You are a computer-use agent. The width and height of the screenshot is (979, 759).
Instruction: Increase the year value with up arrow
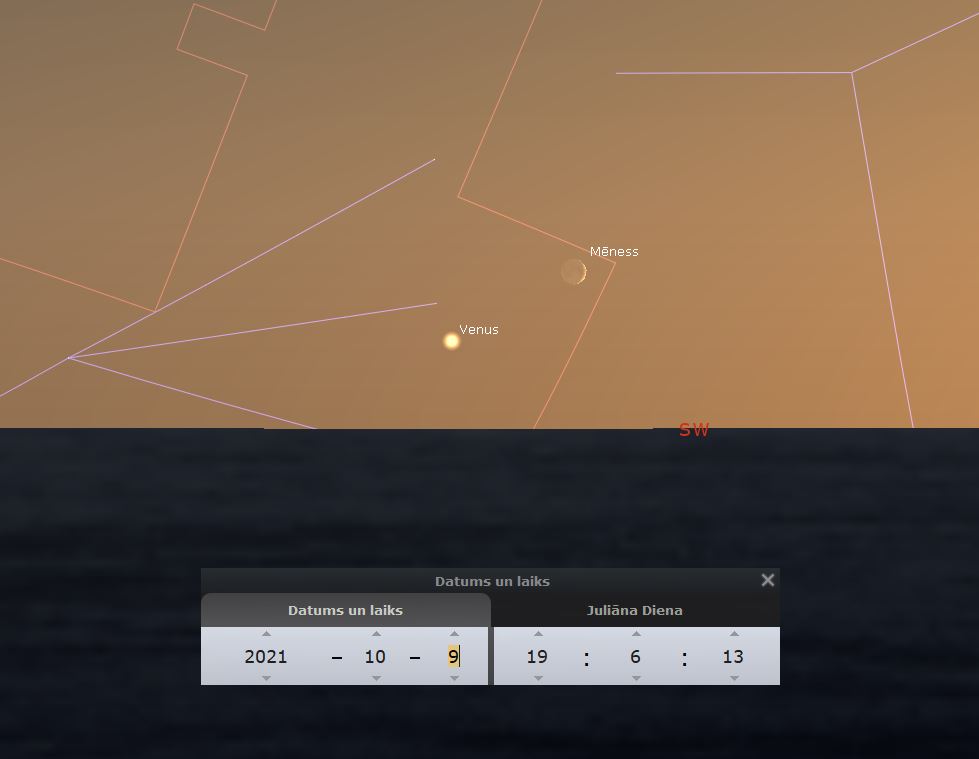tap(267, 634)
